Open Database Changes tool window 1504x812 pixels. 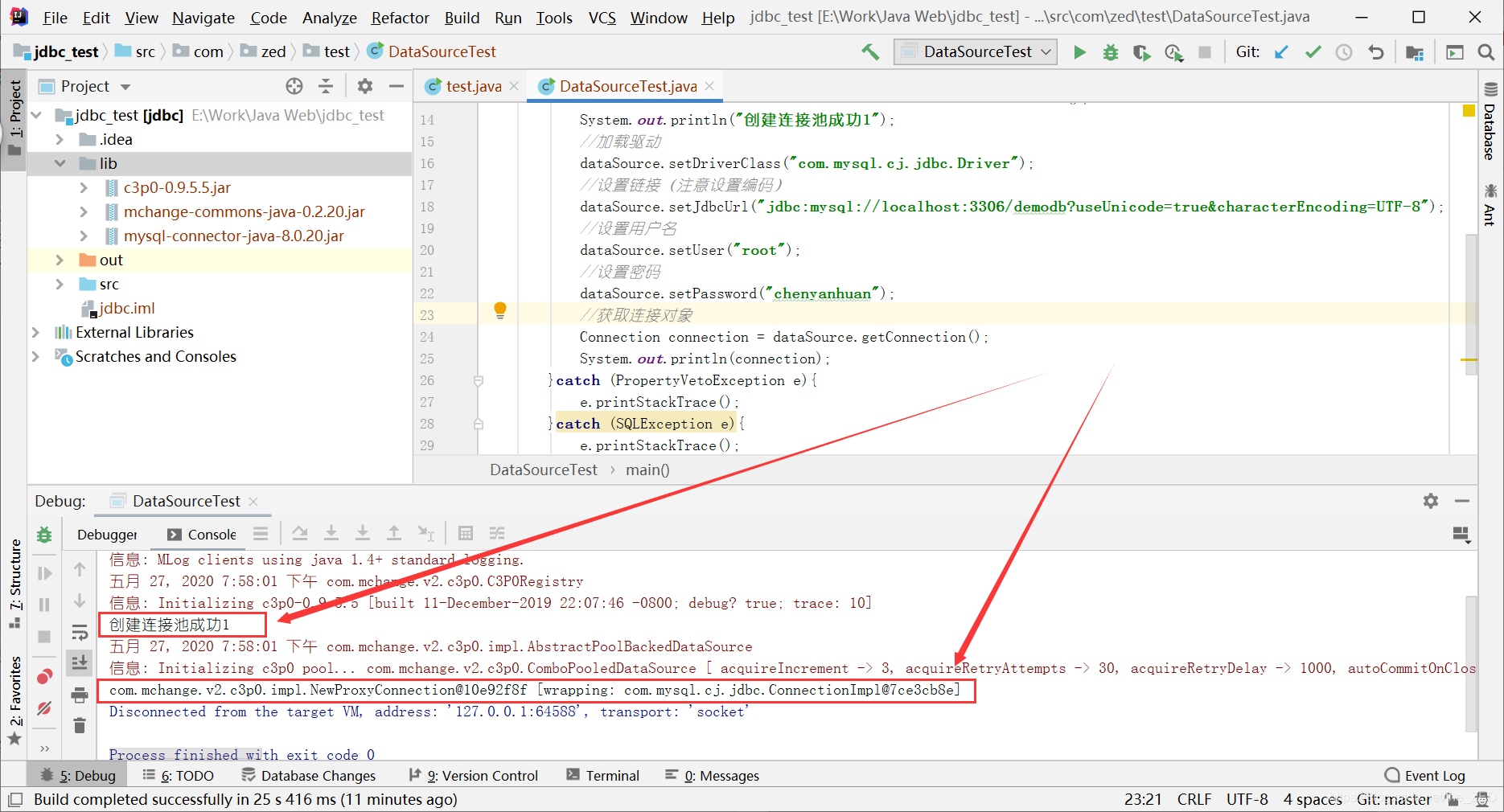(309, 776)
